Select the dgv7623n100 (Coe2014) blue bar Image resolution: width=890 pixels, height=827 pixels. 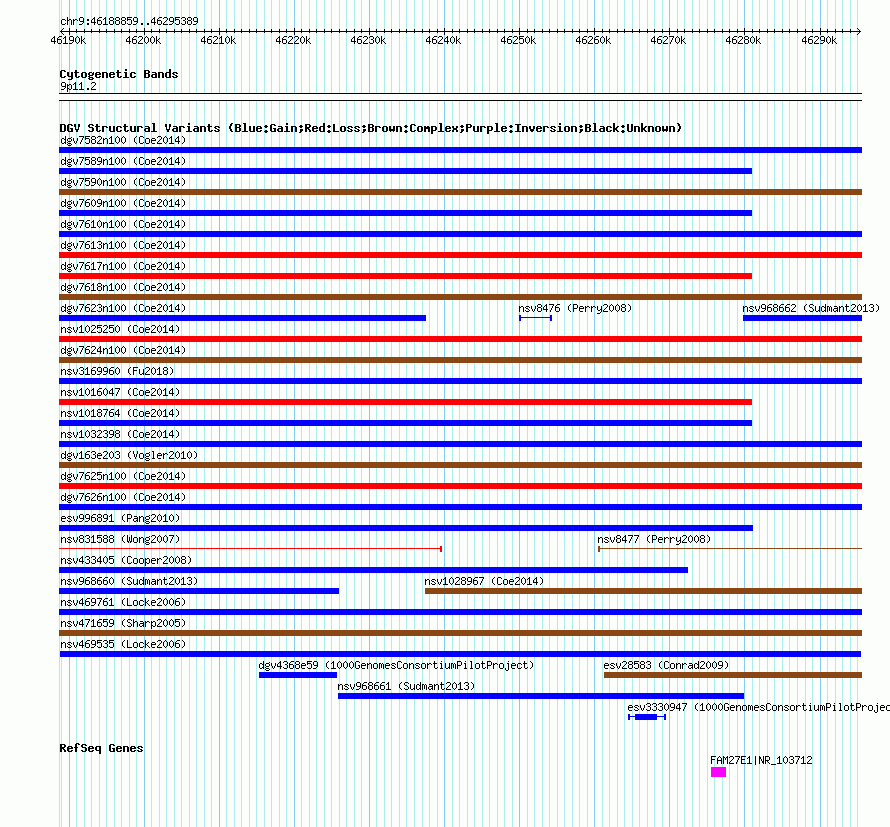[x=243, y=318]
